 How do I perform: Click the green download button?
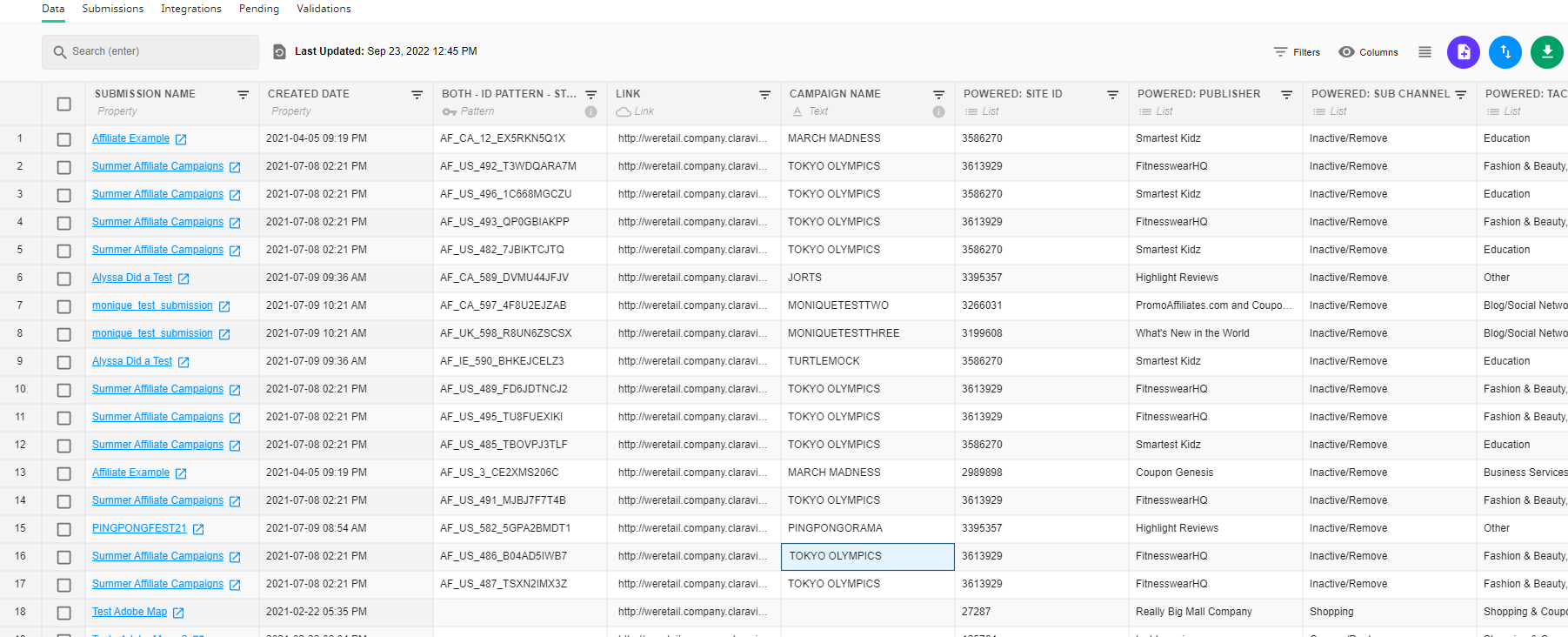(x=1546, y=52)
